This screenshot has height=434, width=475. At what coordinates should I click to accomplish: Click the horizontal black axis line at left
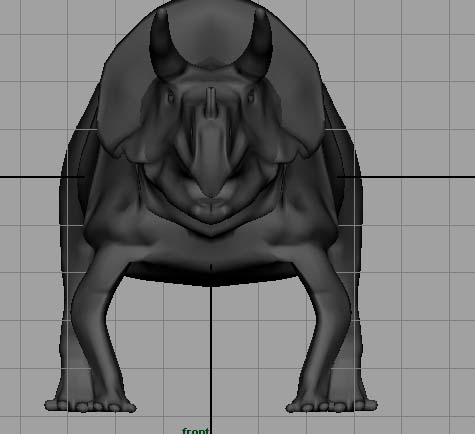click(x=30, y=177)
